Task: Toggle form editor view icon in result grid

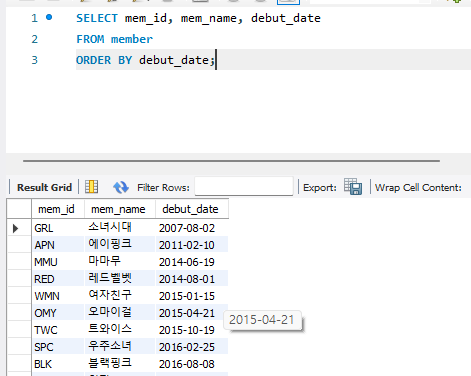Action: [91, 187]
